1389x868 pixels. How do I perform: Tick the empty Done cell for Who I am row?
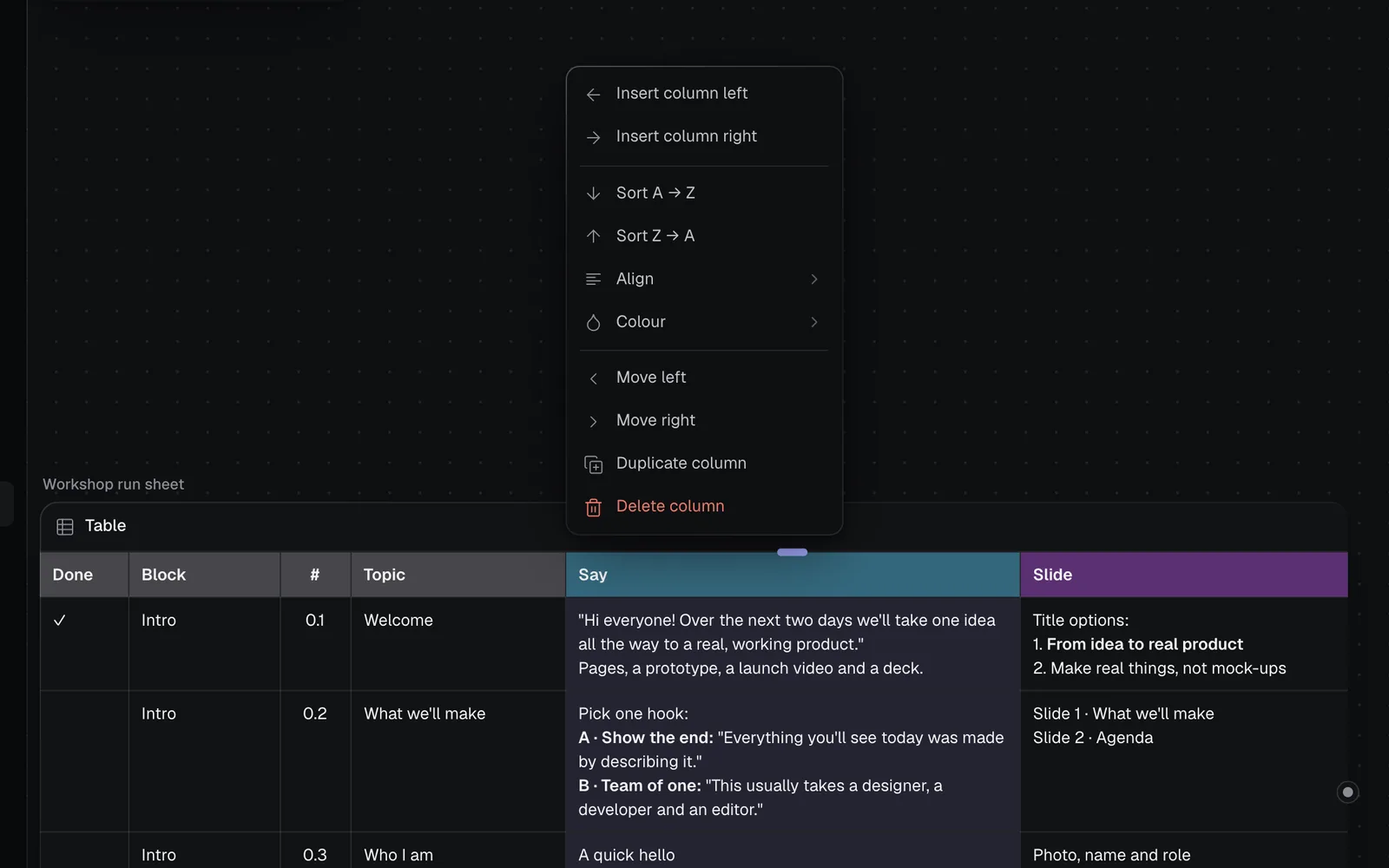click(x=84, y=851)
